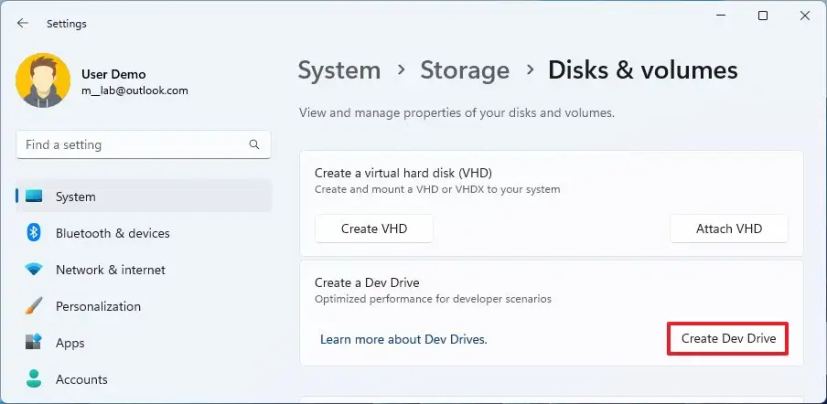Click Create and mount a VHD description

(437, 189)
